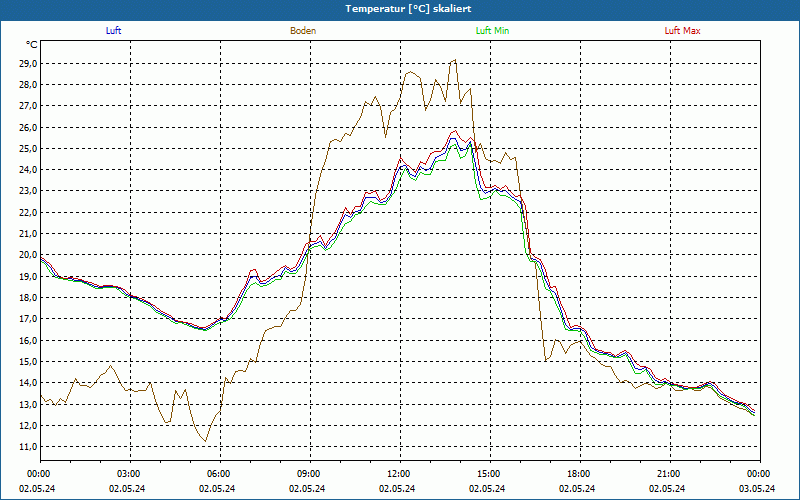Click the '23,0' y-axis value
The height and width of the screenshot is (500, 800).
click(28, 191)
